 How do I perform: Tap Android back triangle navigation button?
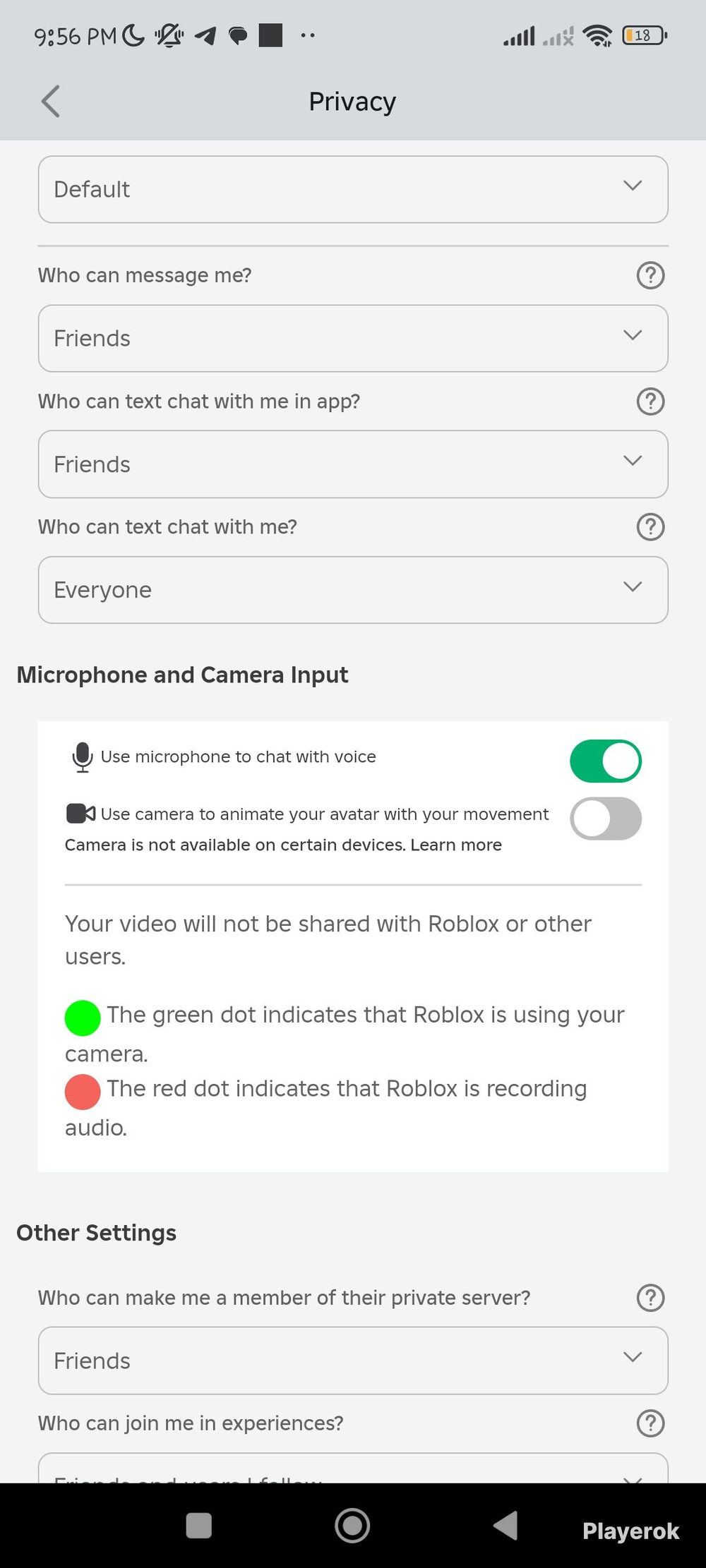pos(505,1525)
